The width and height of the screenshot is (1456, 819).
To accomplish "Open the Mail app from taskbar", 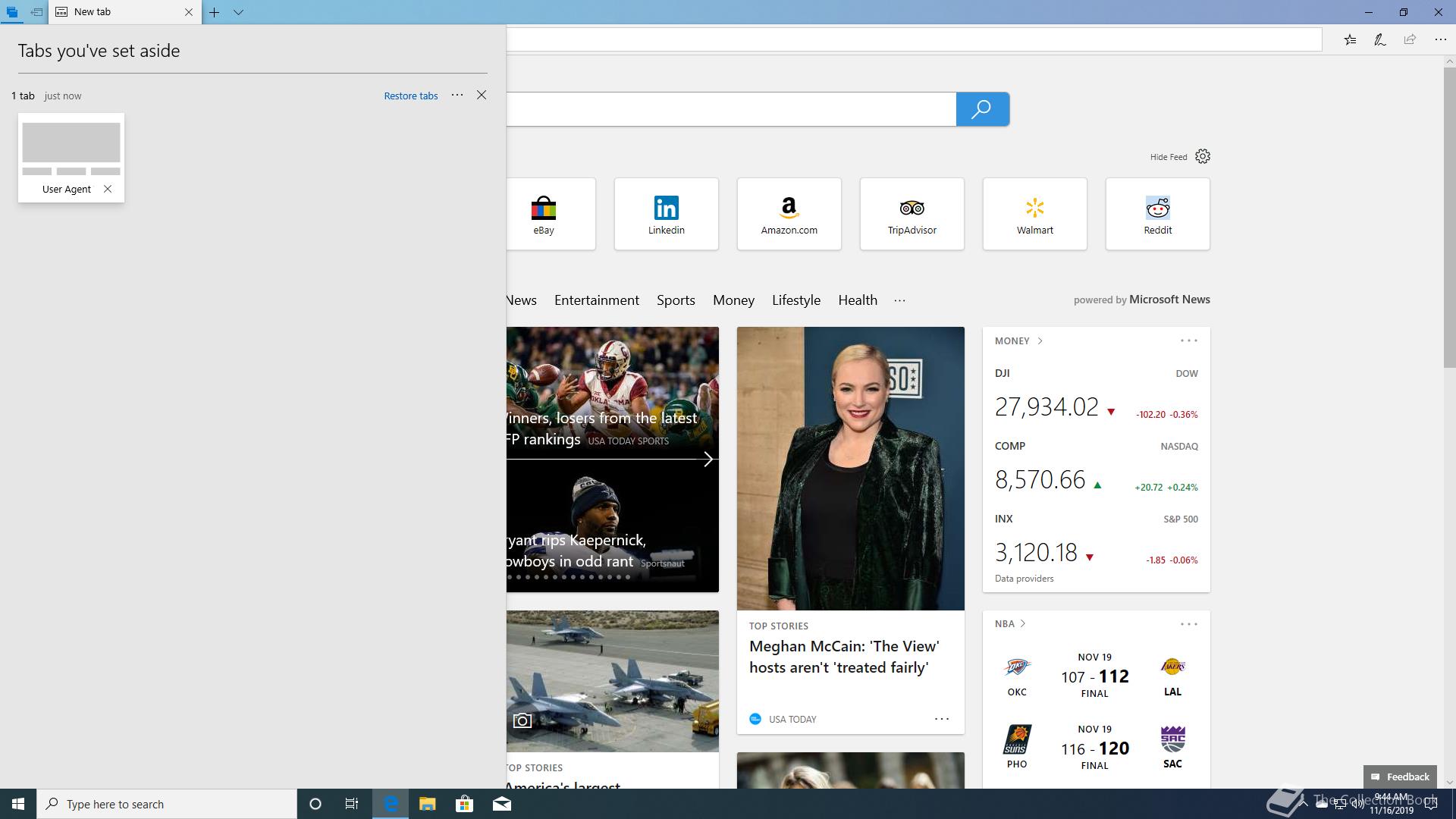I will pos(502,804).
